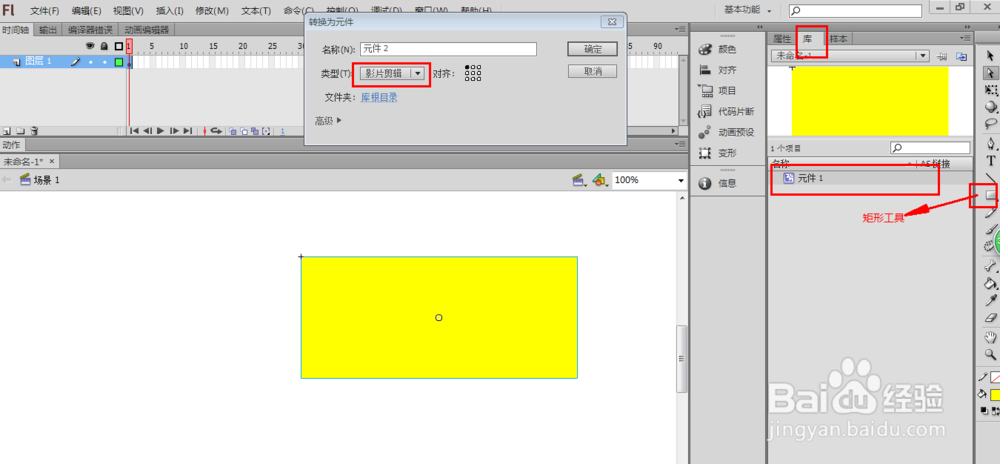This screenshot has width=1000, height=464.
Task: Toggle lock dot of 图层 1
Action: click(x=103, y=62)
